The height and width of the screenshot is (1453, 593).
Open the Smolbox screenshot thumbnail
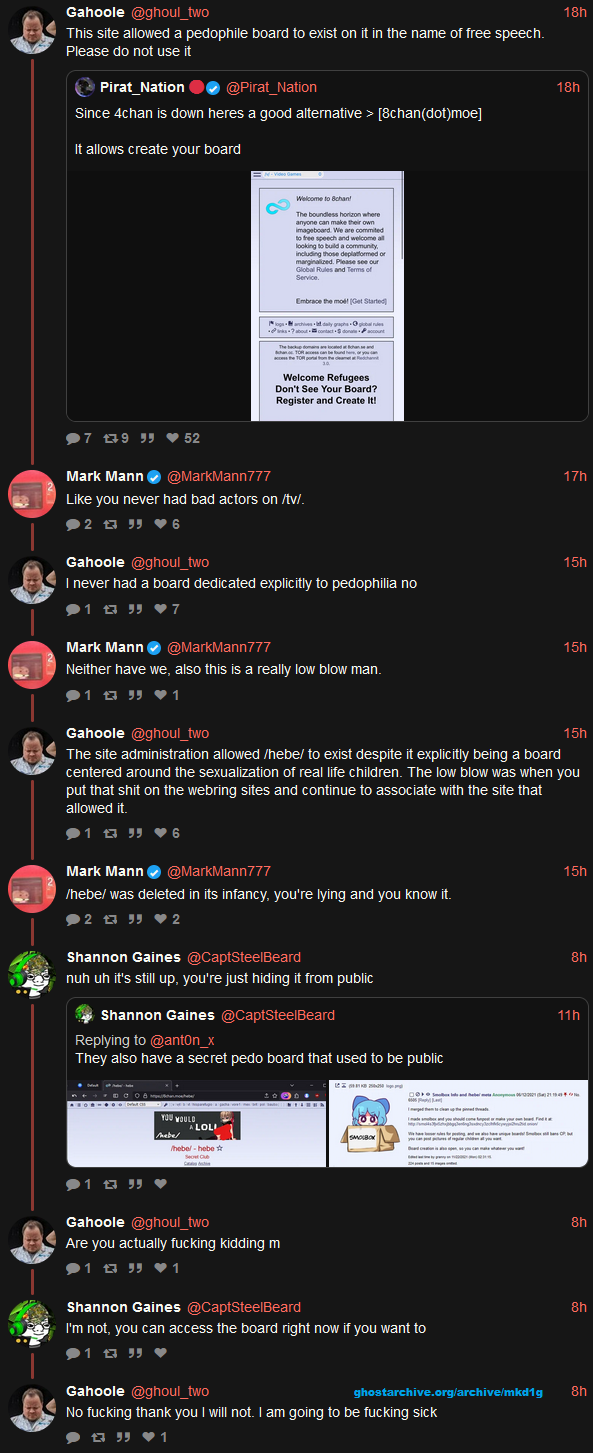point(457,1123)
